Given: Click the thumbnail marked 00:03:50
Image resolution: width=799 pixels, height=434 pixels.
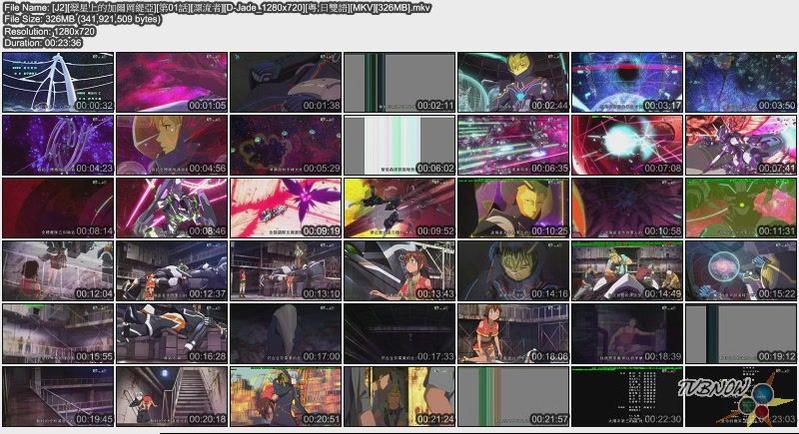Looking at the screenshot, I should [741, 82].
